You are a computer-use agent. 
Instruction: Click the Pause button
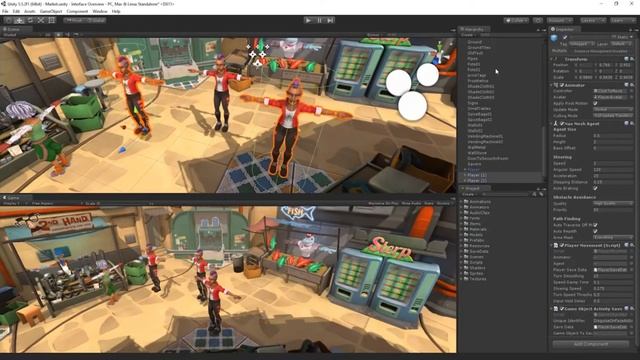coord(320,20)
